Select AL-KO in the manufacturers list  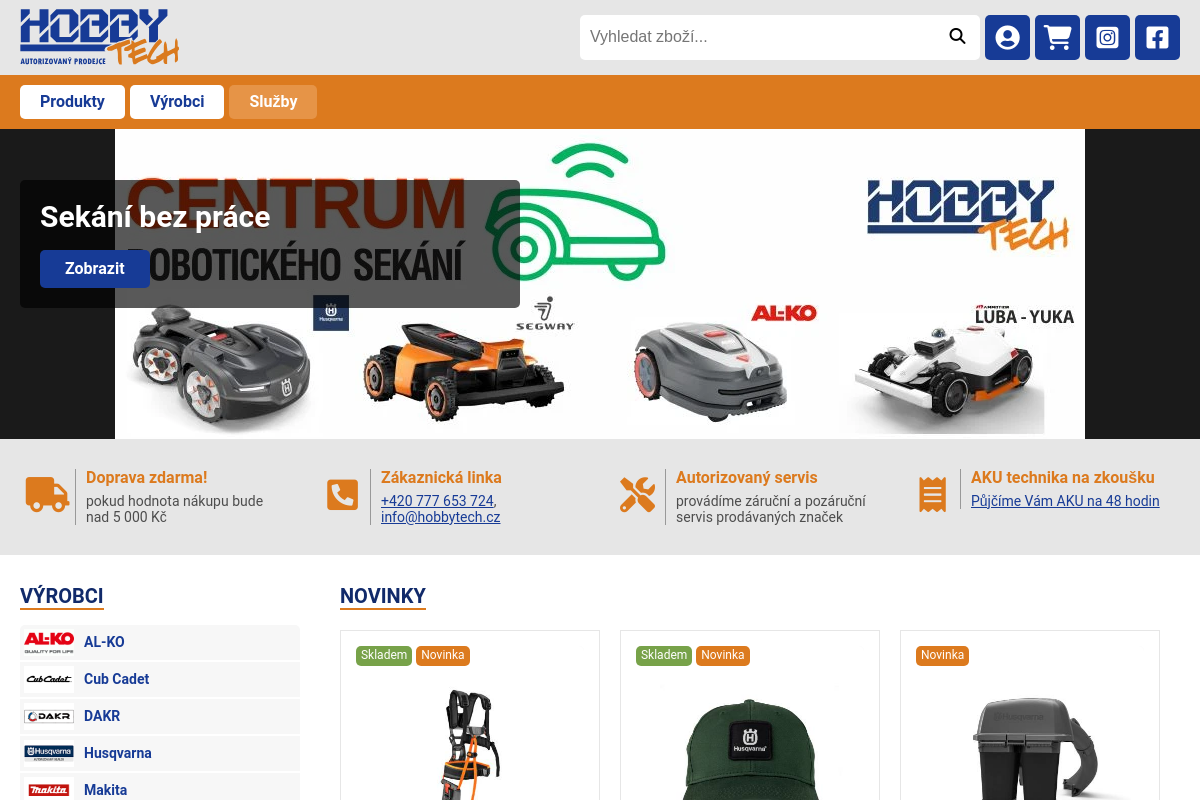(x=160, y=642)
